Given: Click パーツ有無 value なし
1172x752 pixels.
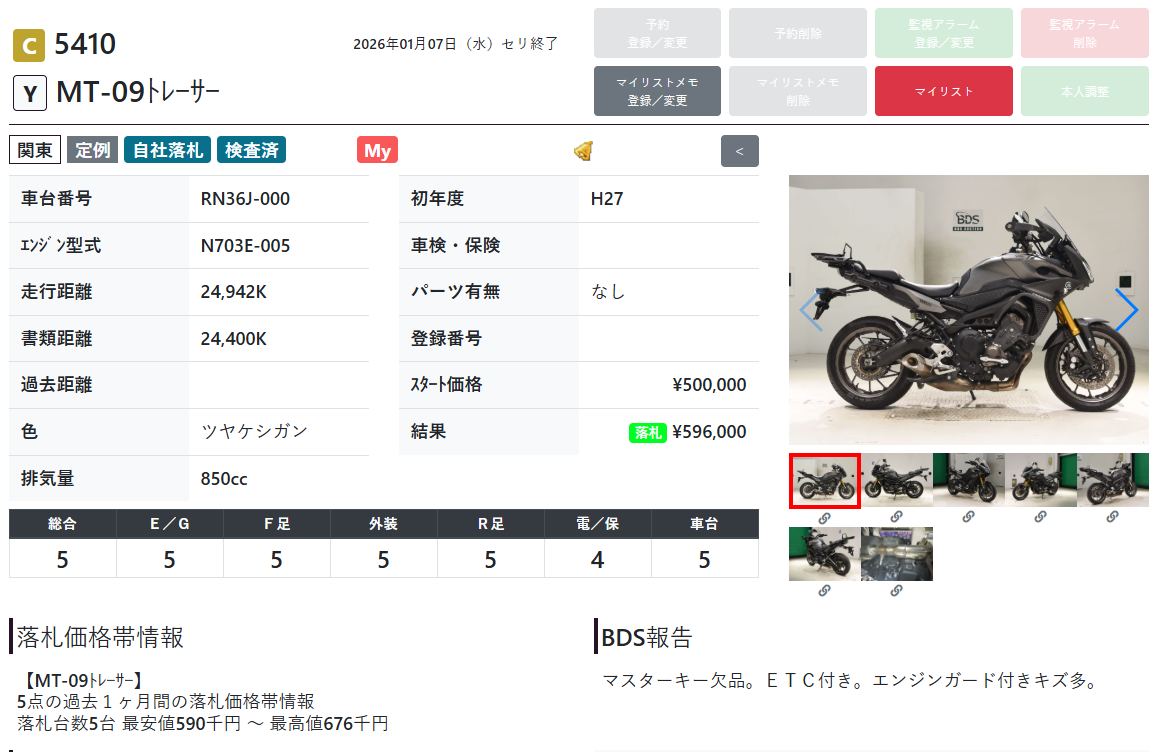Looking at the screenshot, I should pos(608,292).
